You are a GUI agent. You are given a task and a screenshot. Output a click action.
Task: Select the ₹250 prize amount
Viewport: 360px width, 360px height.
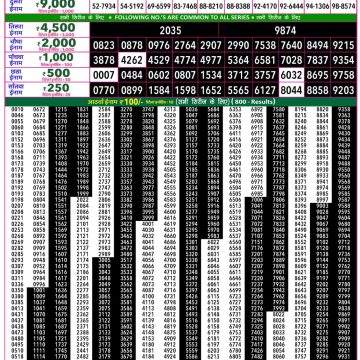click(x=56, y=88)
